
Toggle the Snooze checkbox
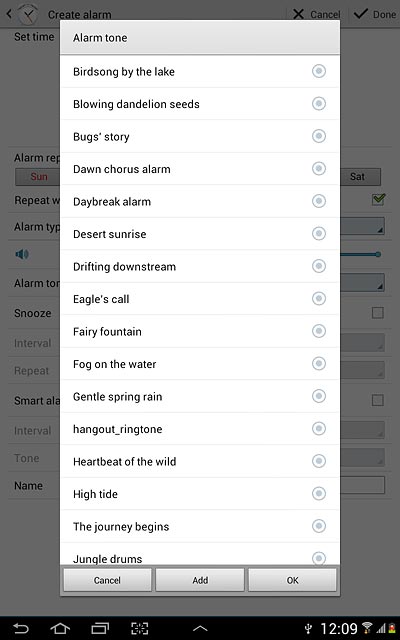[378, 313]
